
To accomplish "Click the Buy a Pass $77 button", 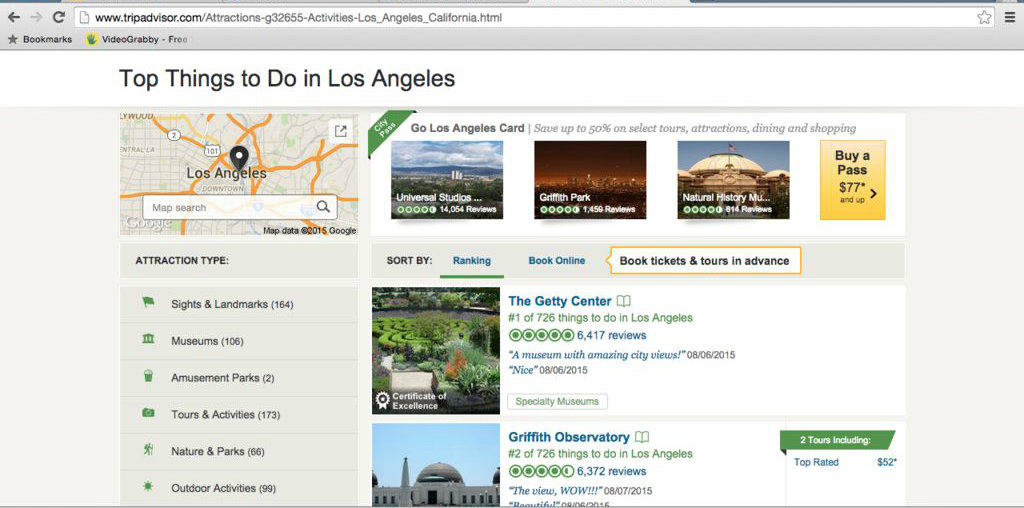I will (852, 180).
